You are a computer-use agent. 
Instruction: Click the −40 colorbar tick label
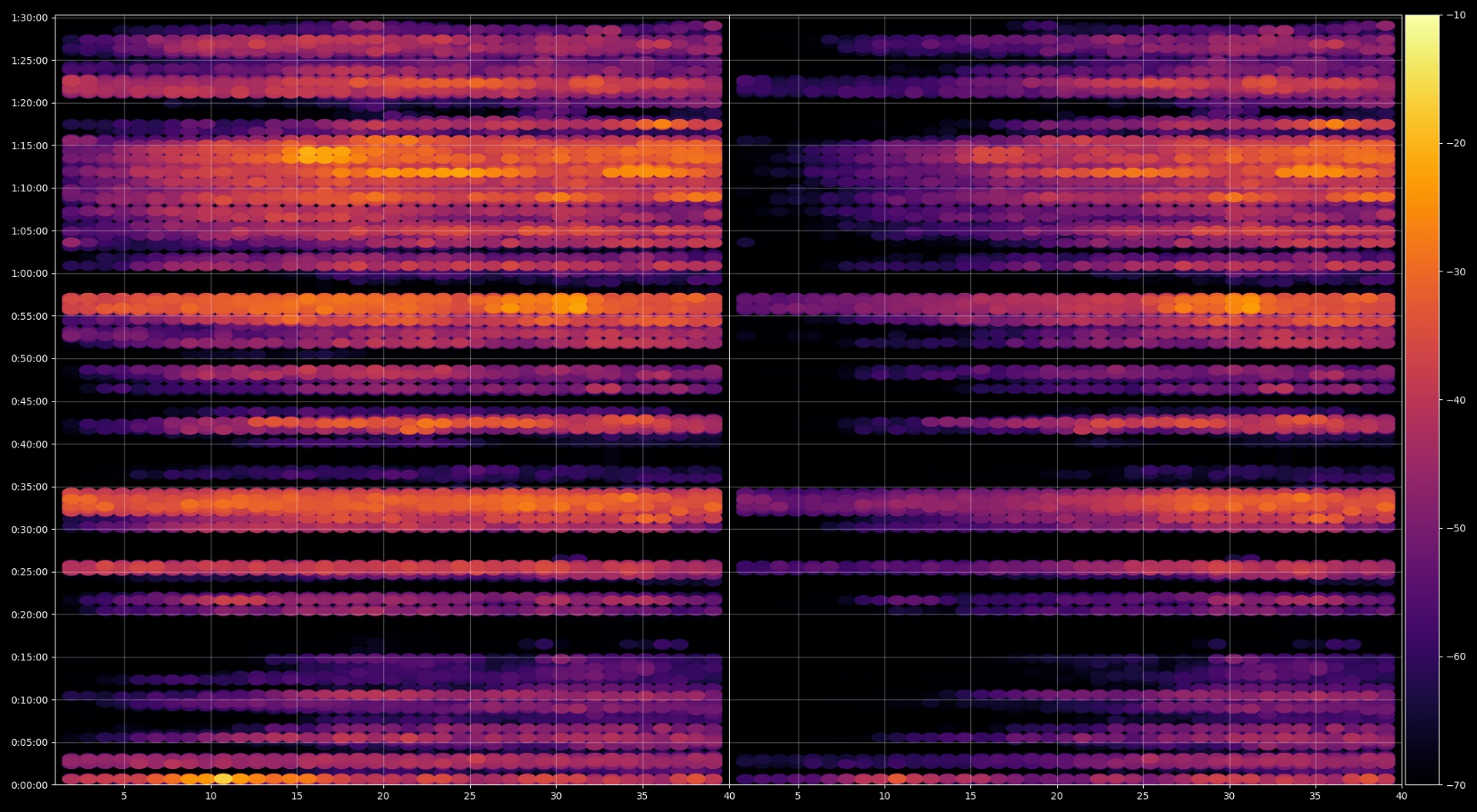pyautogui.click(x=1455, y=401)
